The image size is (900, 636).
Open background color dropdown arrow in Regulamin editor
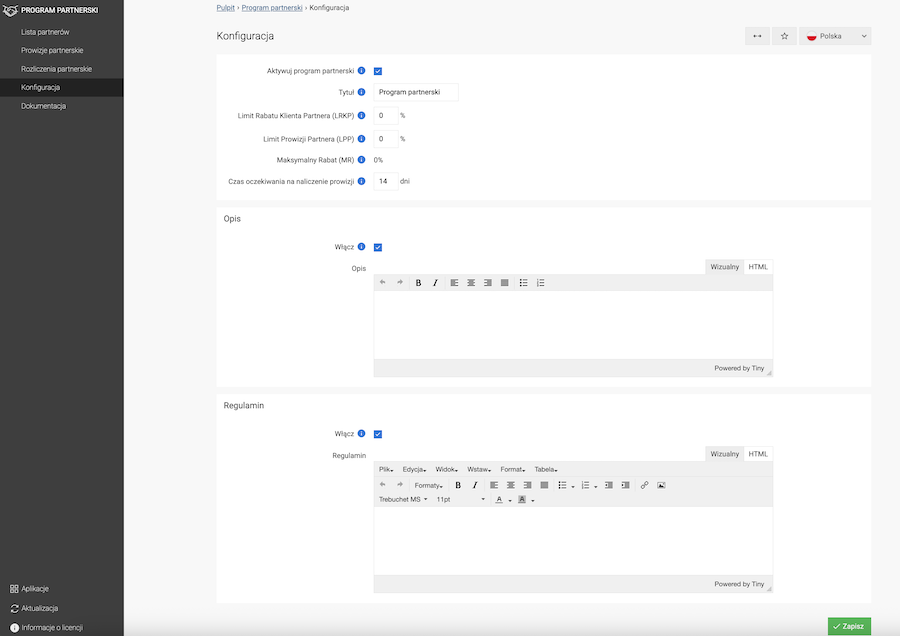tap(533, 500)
